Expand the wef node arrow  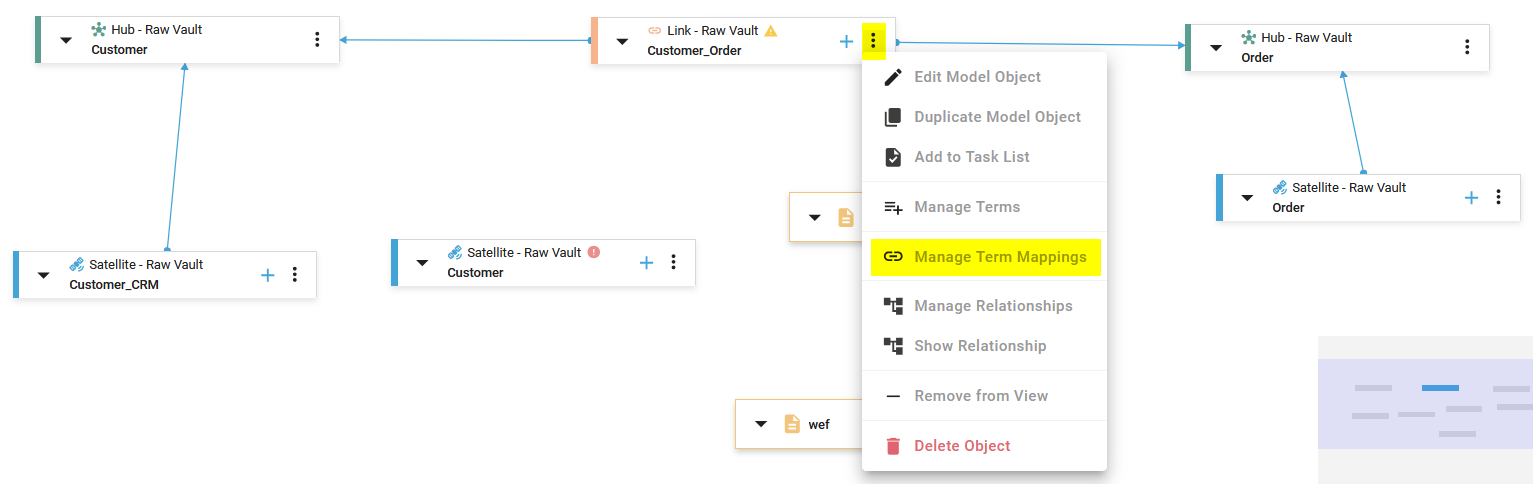pos(761,424)
